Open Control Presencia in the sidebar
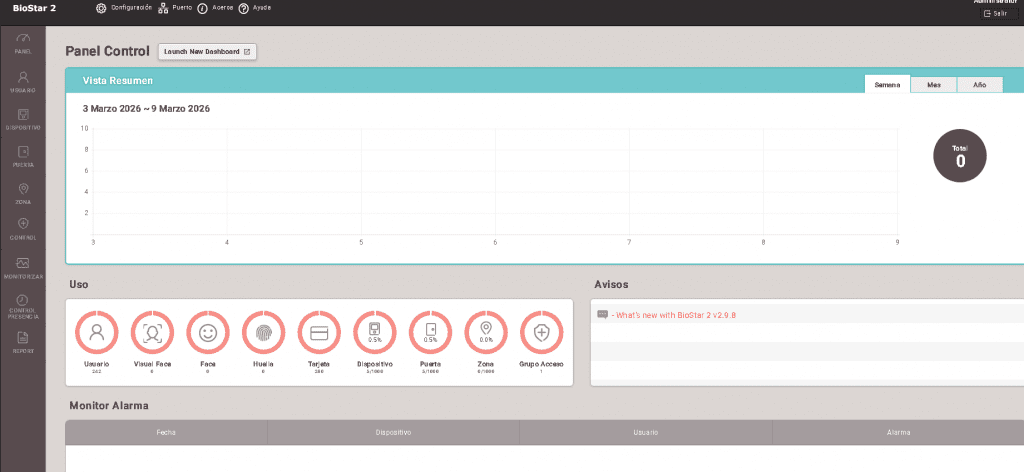 click(22, 305)
